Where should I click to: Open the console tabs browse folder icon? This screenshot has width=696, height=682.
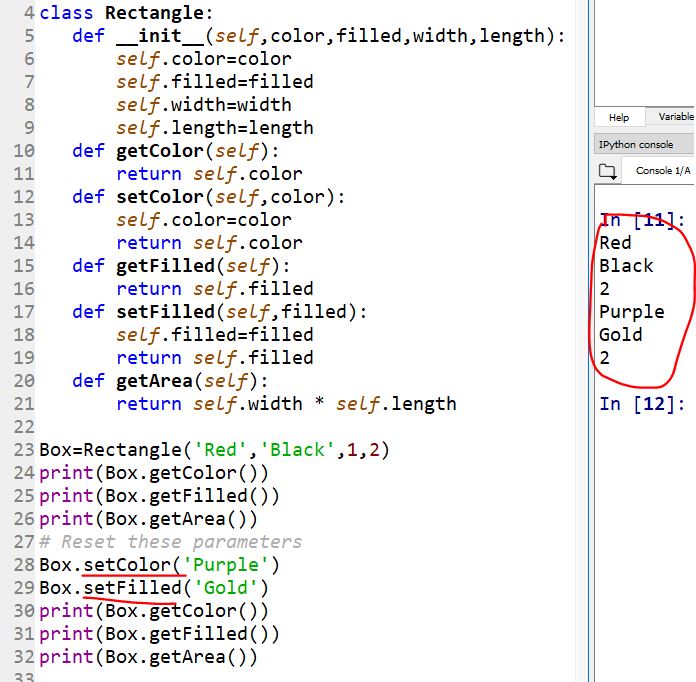(x=608, y=171)
